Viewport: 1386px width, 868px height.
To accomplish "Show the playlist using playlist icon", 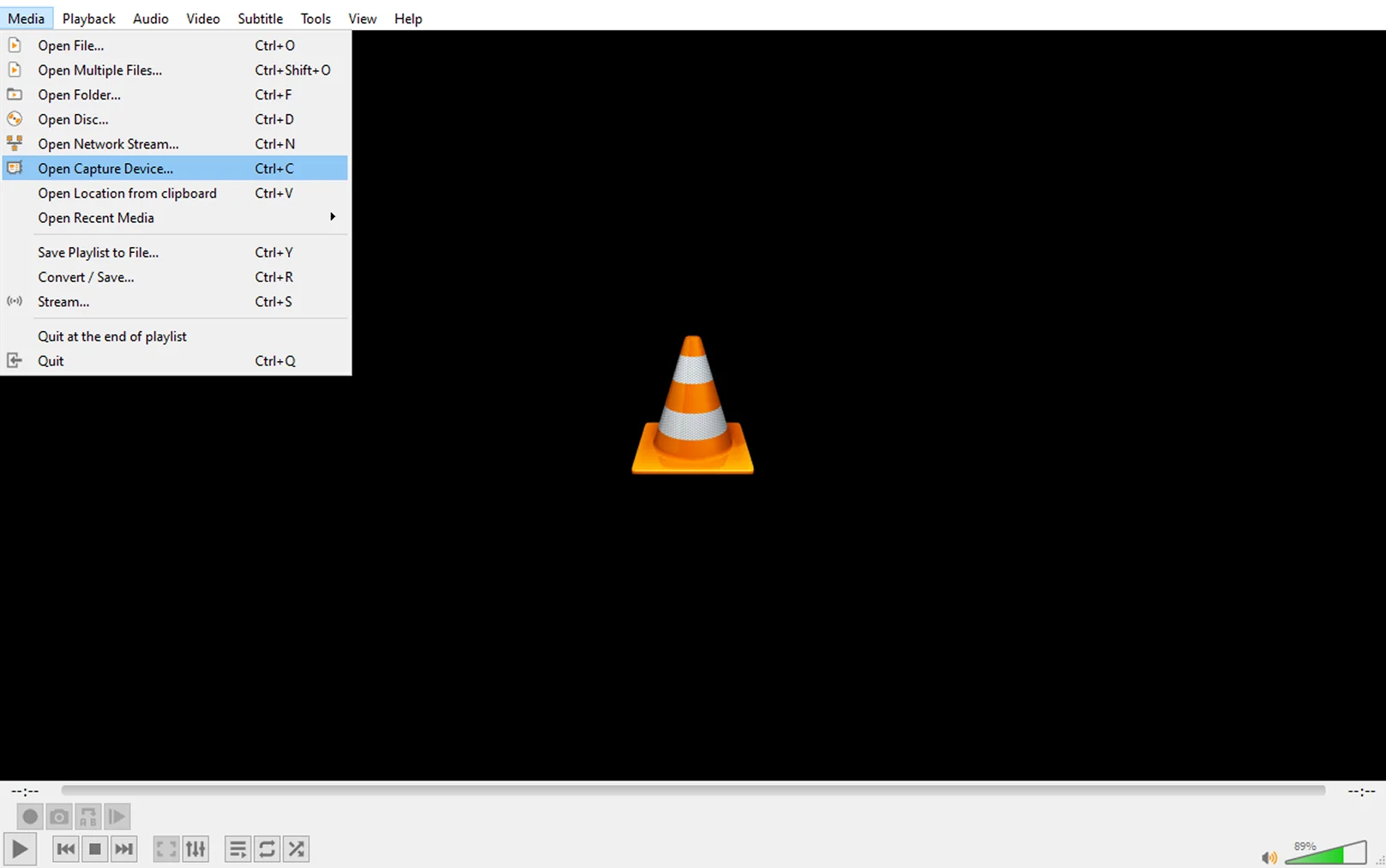I will (238, 849).
